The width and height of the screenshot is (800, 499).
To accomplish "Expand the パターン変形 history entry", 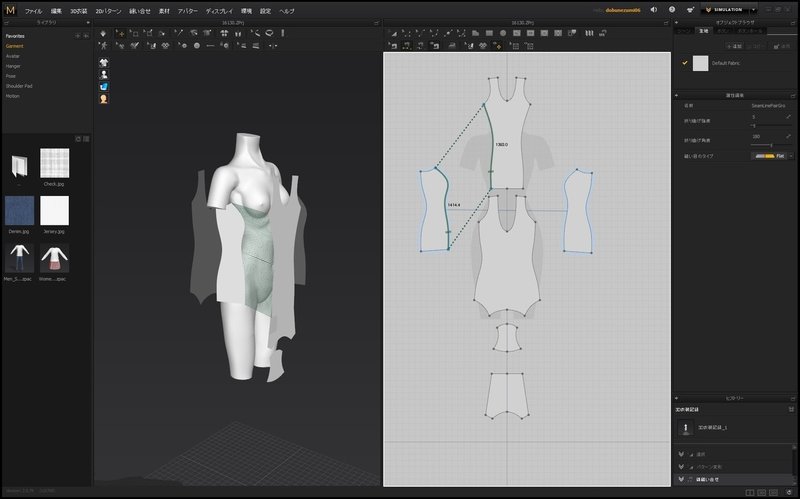I will tap(681, 467).
